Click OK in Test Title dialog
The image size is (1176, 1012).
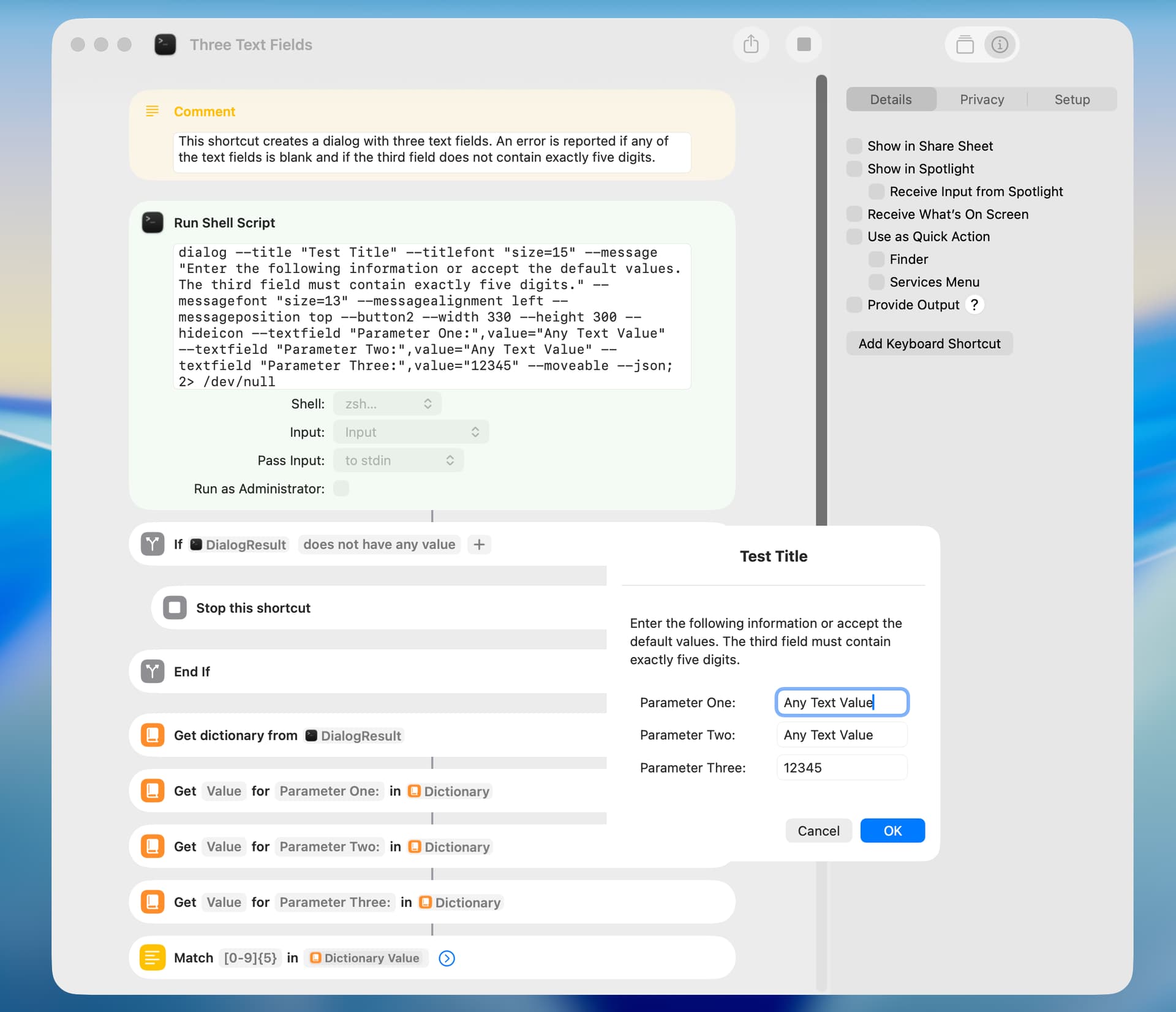892,831
